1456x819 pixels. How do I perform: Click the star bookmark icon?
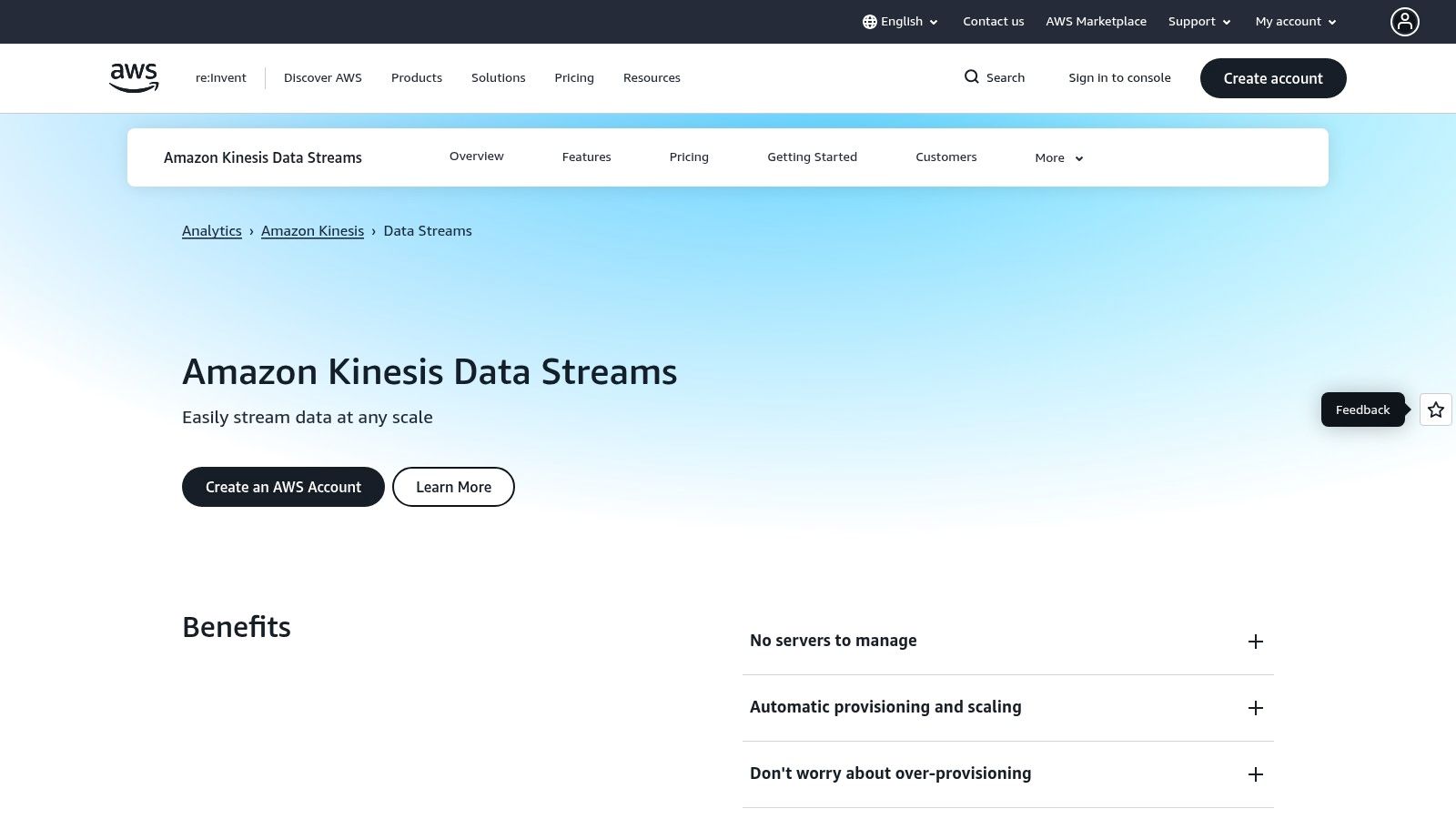[1435, 409]
